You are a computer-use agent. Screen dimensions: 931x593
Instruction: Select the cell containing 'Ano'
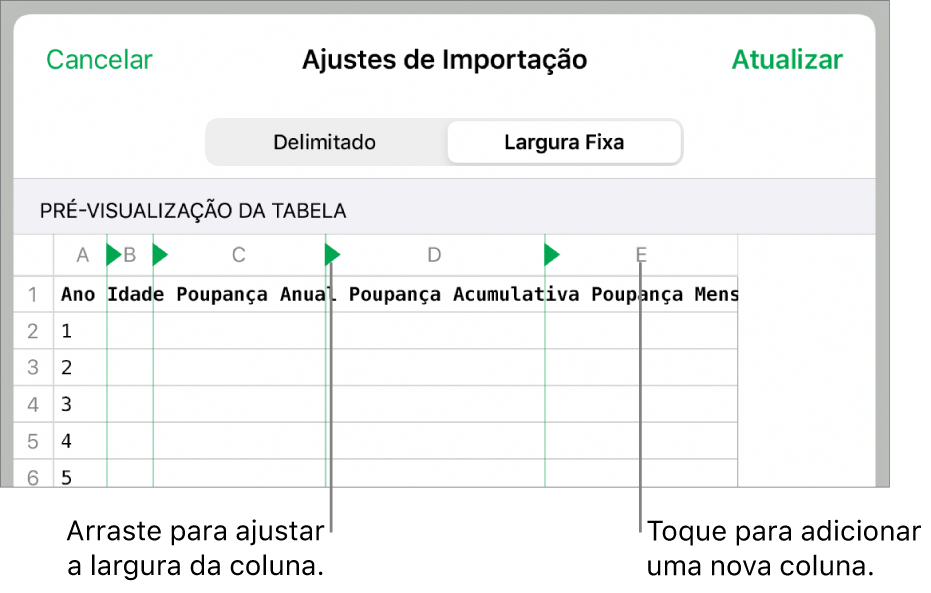(x=79, y=294)
